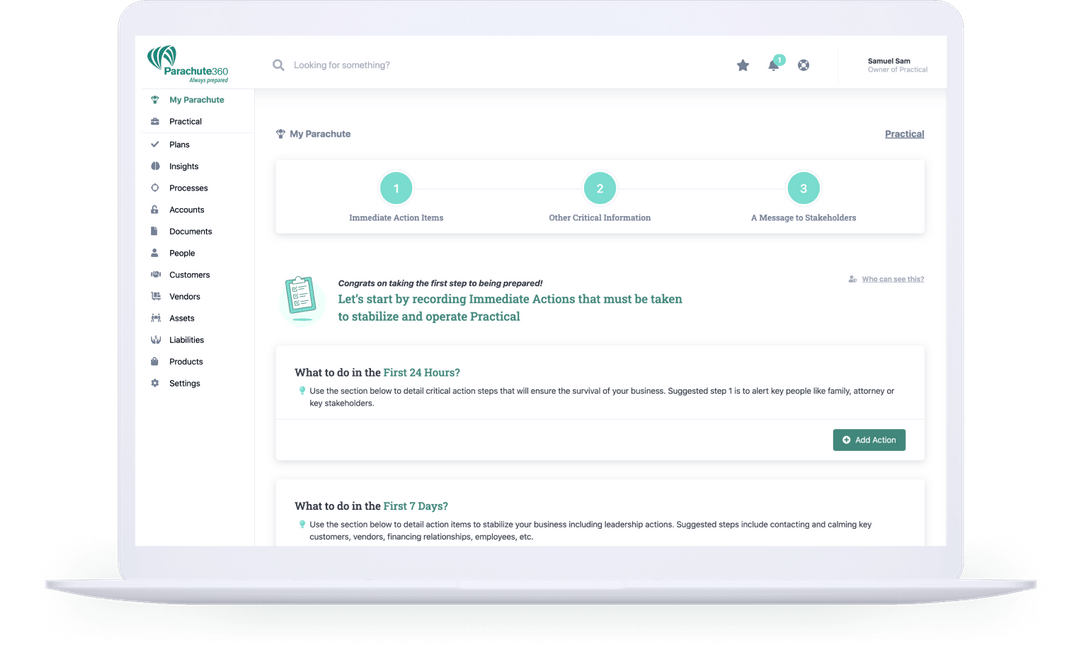This screenshot has height=648, width=1080.
Task: Open the notifications bell icon
Action: tap(773, 65)
